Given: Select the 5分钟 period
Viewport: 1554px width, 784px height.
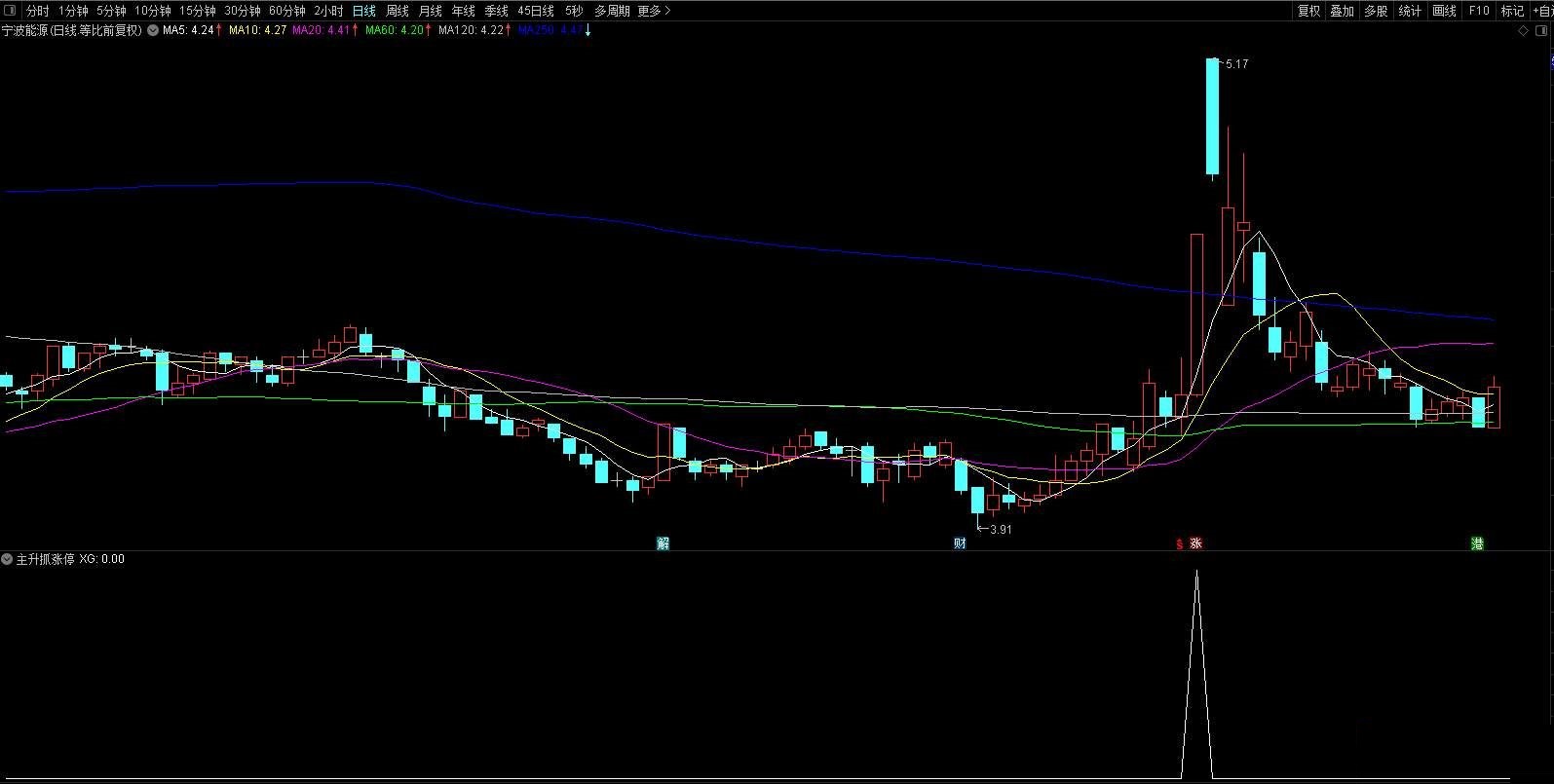Looking at the screenshot, I should click(x=111, y=11).
